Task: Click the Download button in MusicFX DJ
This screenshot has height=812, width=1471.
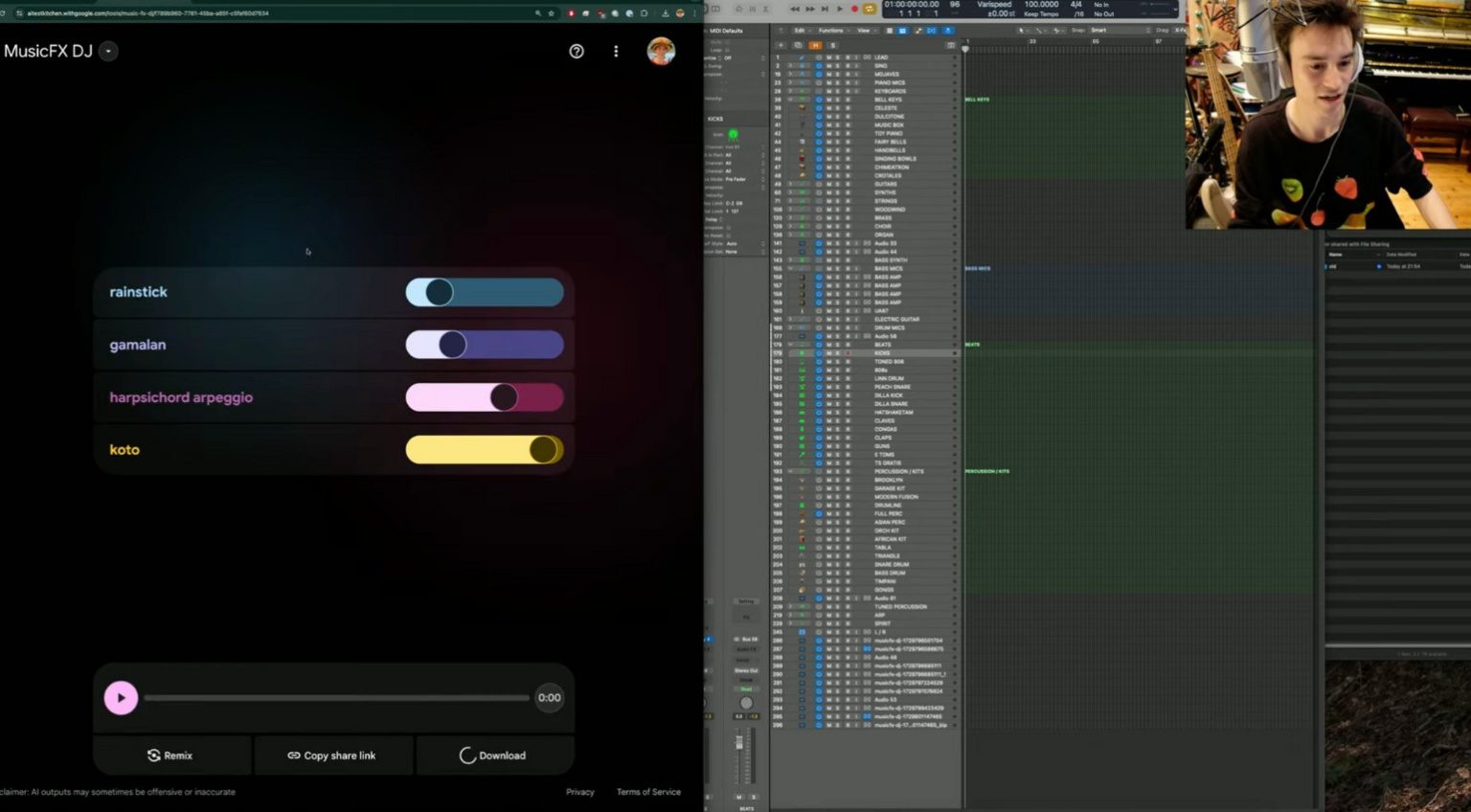Action: 495,756
